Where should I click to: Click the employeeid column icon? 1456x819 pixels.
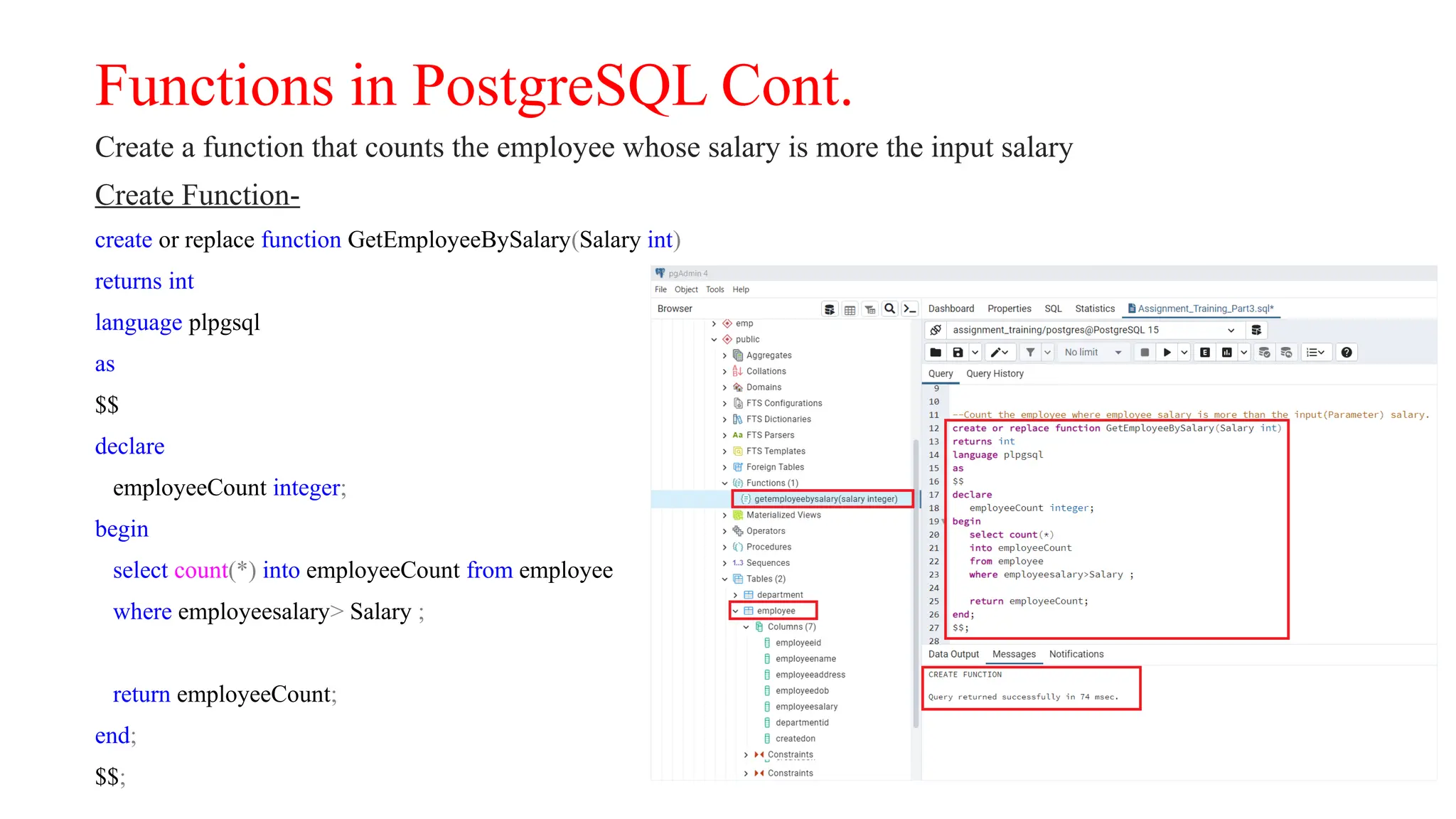click(767, 643)
